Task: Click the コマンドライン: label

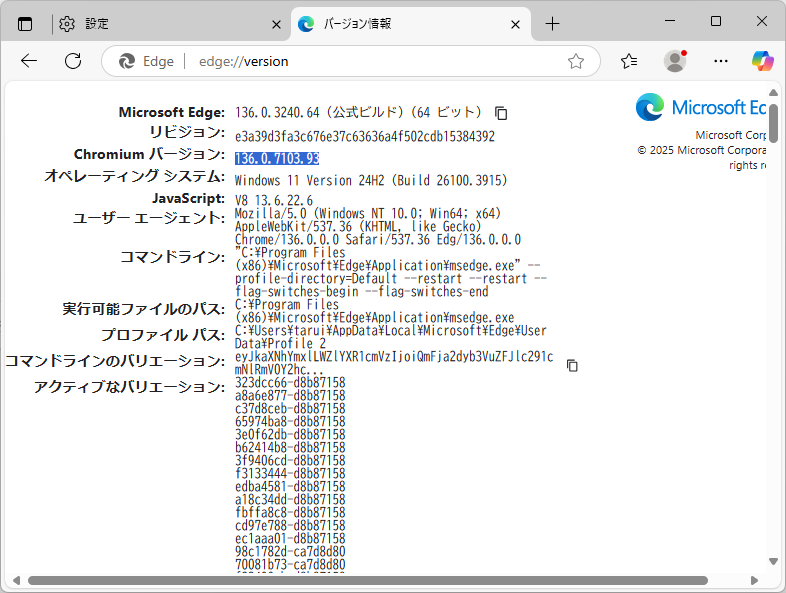Action: (x=172, y=257)
